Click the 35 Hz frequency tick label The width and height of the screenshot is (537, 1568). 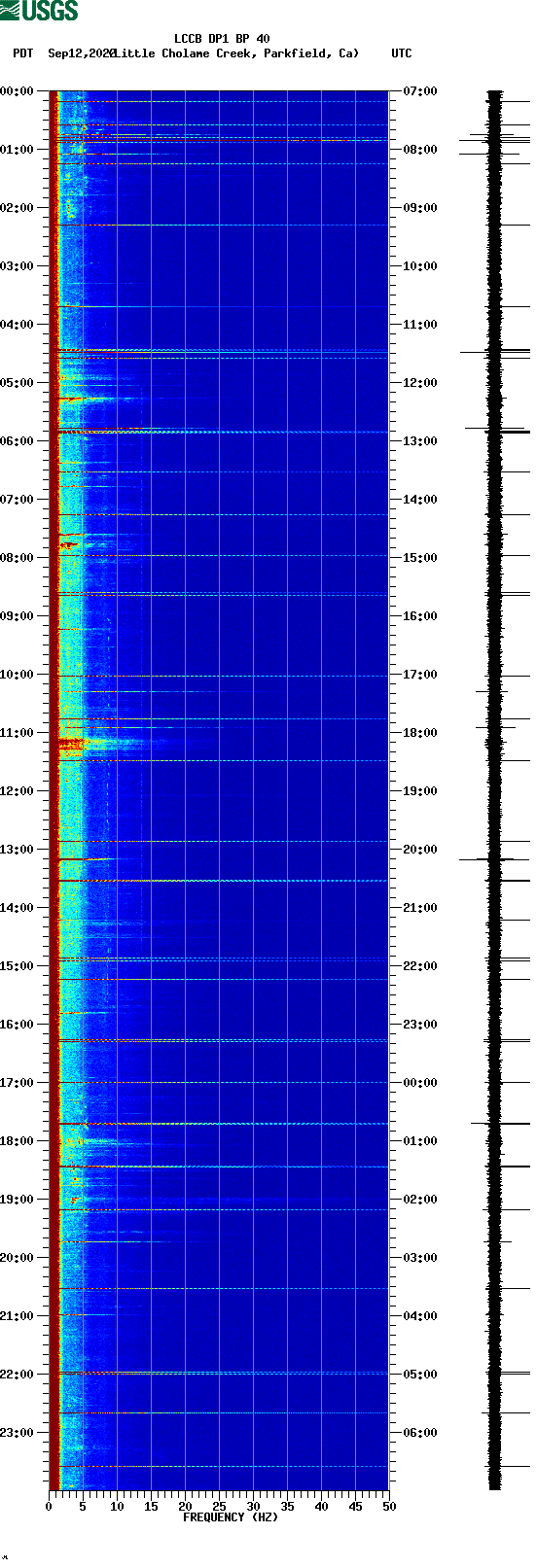point(287,1507)
